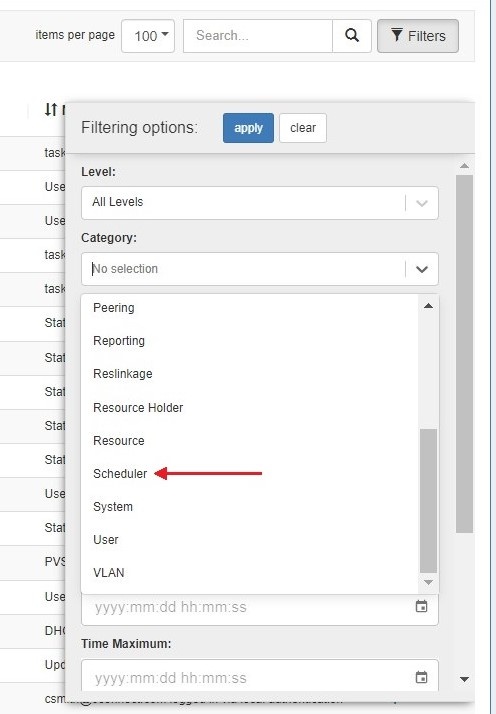Expand the items per page 100 dropdown
Viewport: 496px width, 714px height.
click(148, 36)
